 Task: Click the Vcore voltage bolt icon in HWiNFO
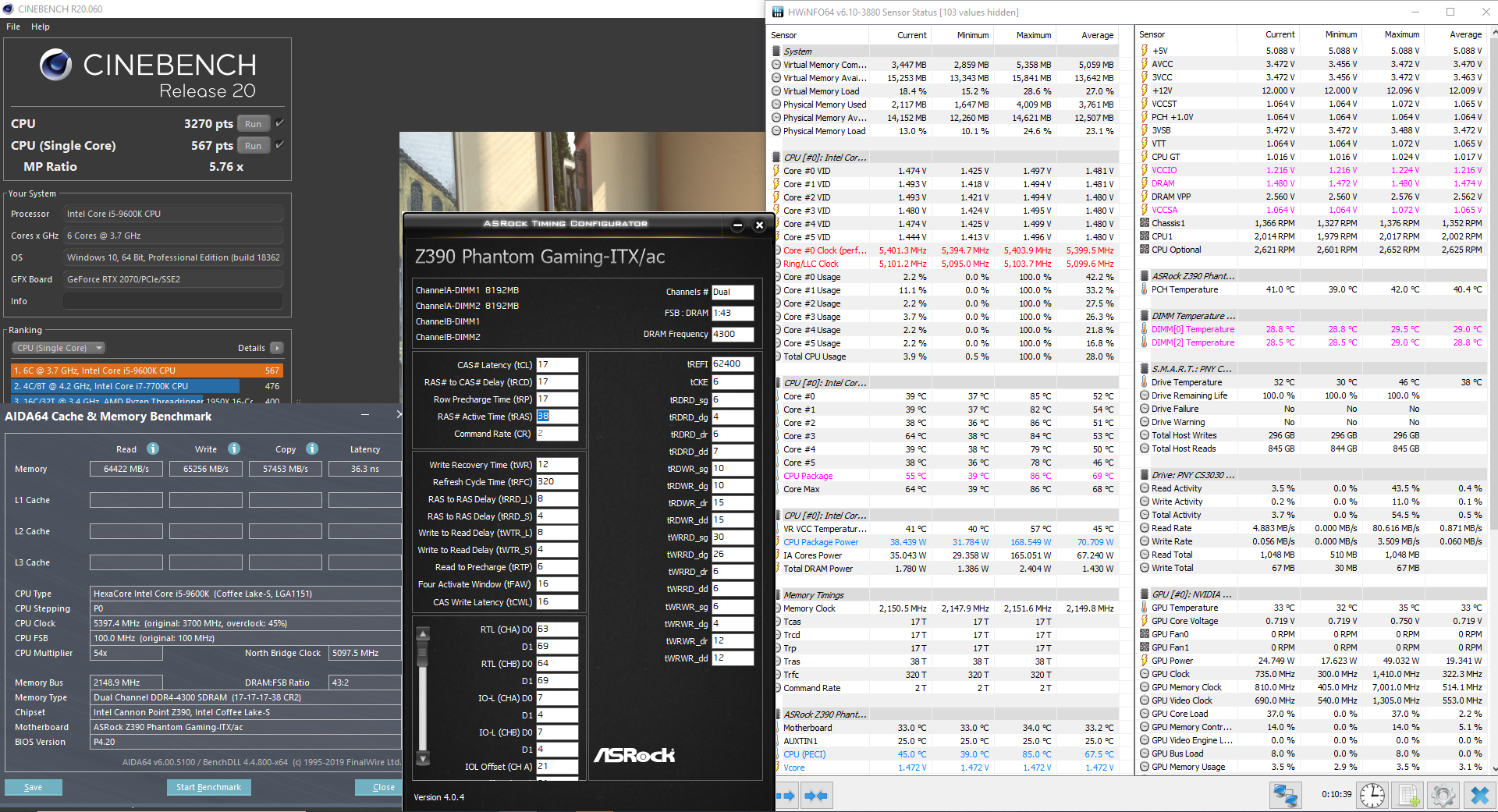coord(776,768)
